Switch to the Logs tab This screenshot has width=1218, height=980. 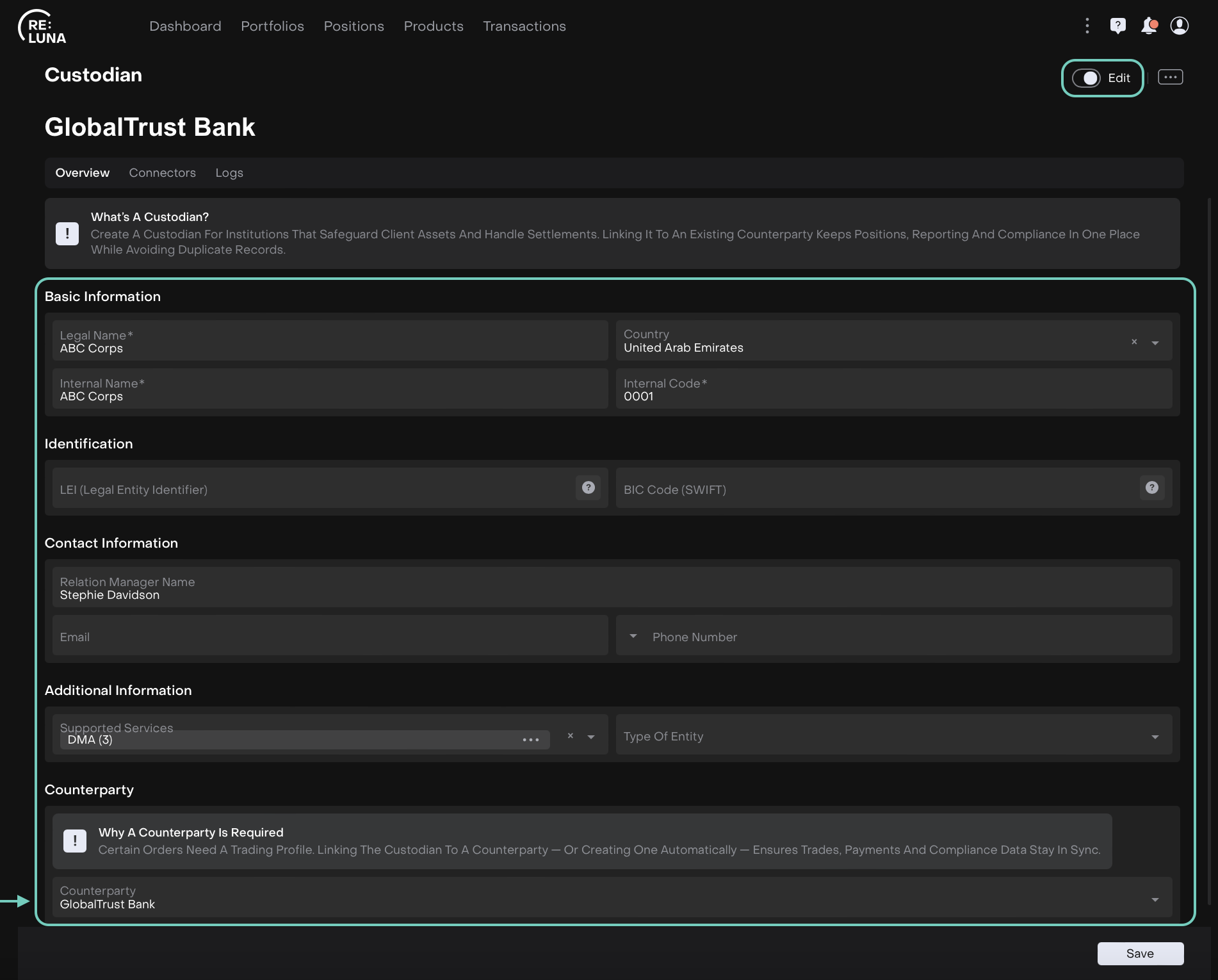(x=229, y=173)
